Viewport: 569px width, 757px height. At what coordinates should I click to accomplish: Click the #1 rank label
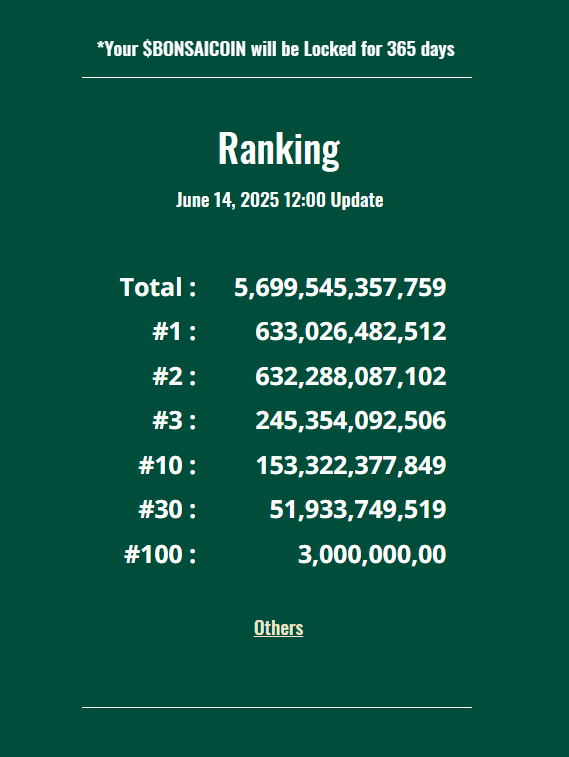click(174, 332)
